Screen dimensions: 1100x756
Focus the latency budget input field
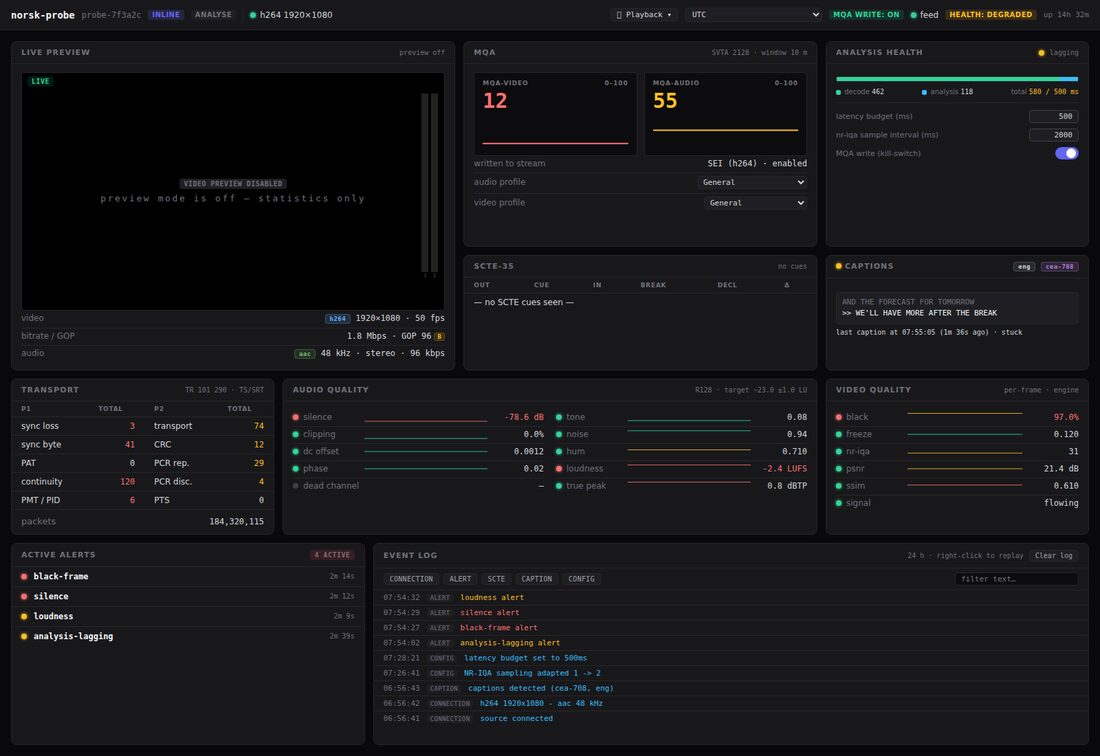[x=1054, y=116]
